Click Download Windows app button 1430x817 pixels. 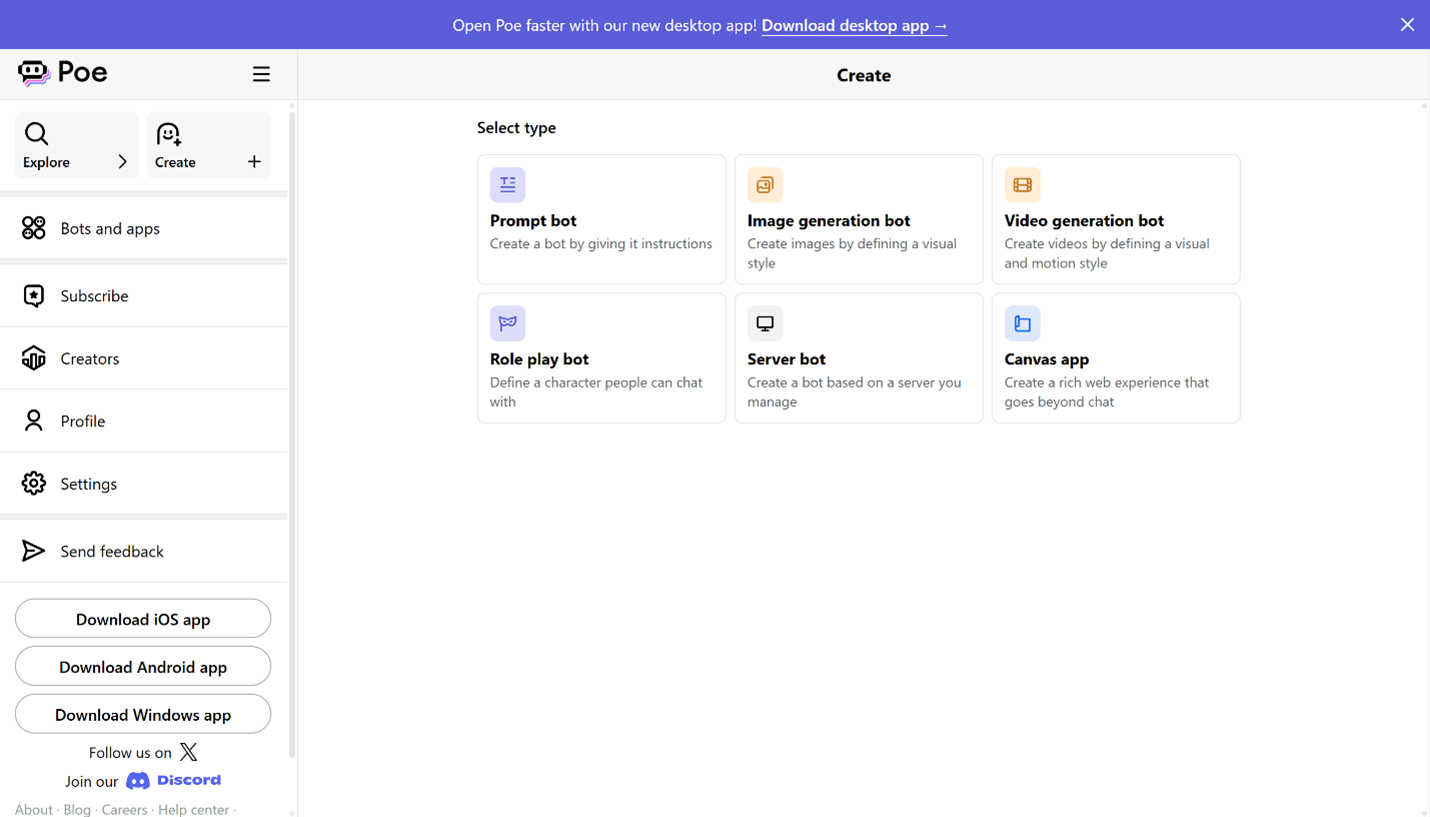(143, 715)
